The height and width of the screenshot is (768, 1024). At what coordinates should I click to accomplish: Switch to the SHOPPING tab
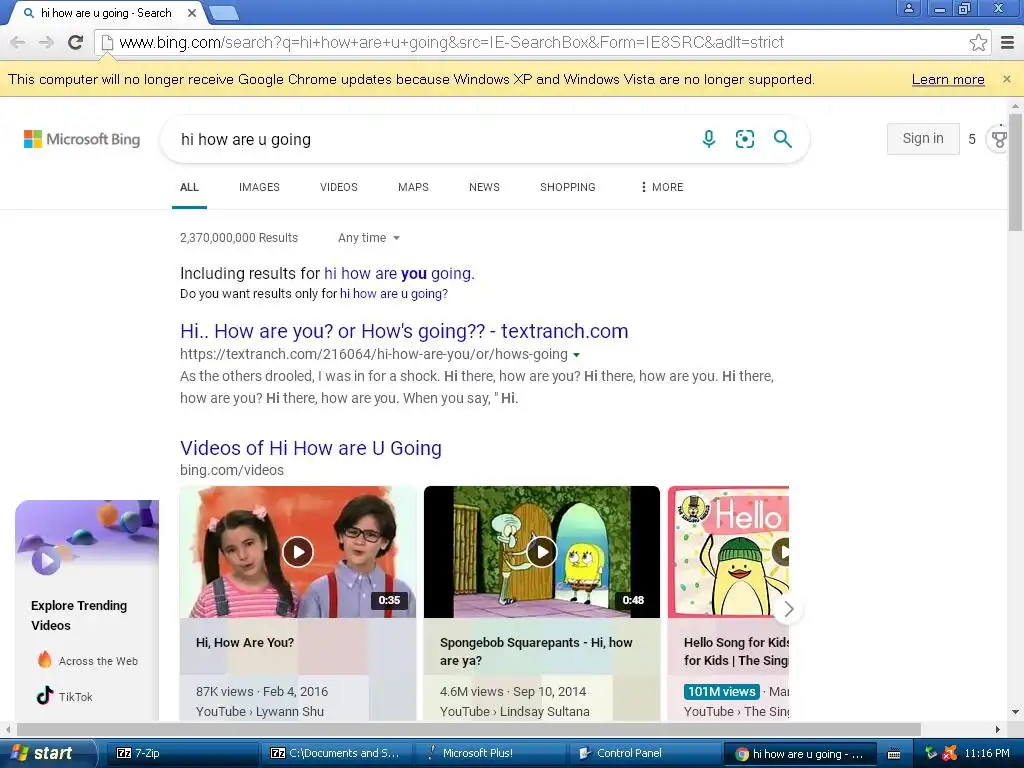tap(568, 187)
